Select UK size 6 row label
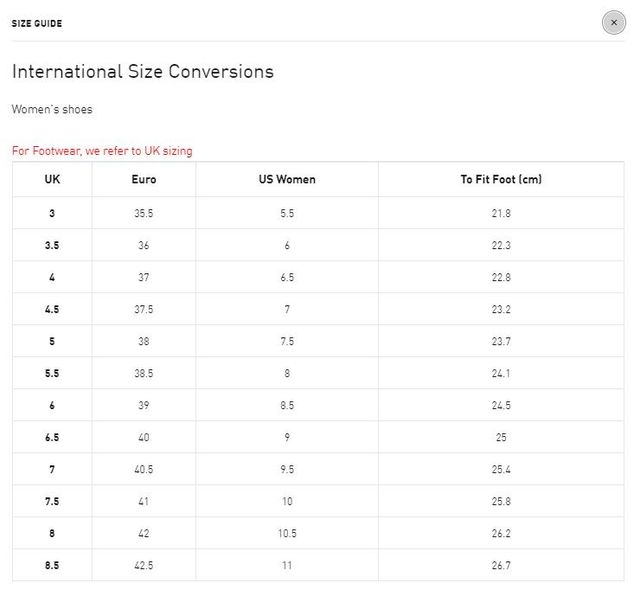Screen dimensions: 640x596 pyautogui.click(x=52, y=405)
